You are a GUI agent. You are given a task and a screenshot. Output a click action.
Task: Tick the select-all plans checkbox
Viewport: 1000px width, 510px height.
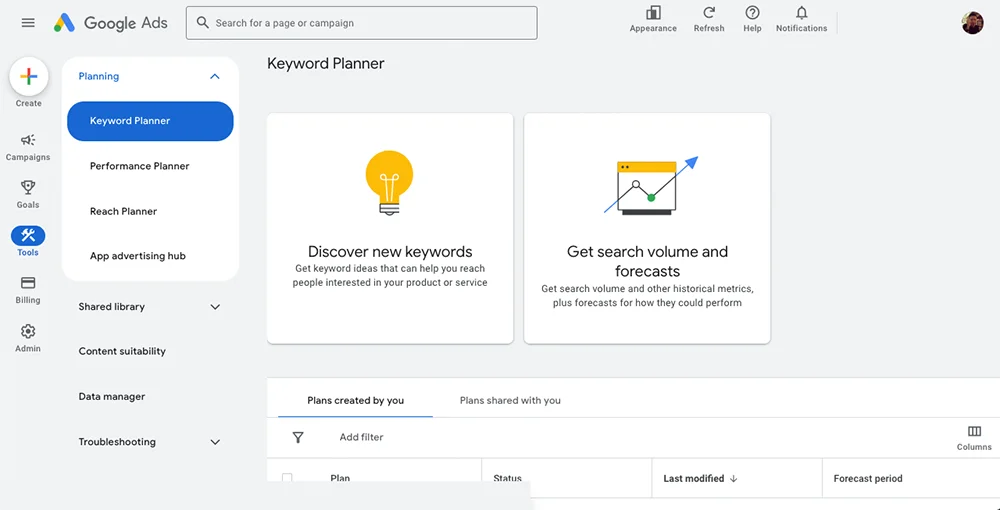pyautogui.click(x=288, y=478)
